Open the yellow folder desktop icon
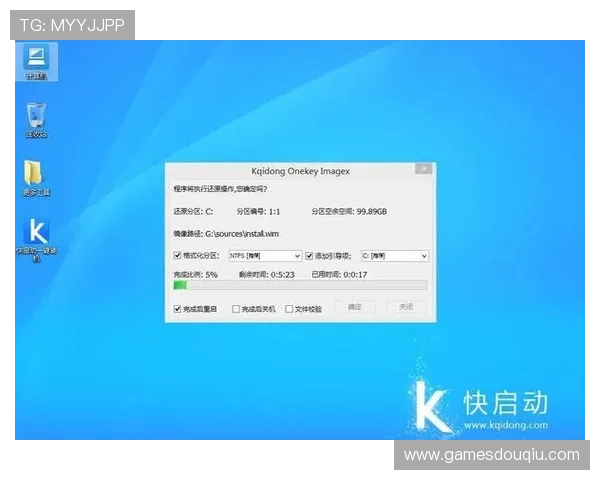The width and height of the screenshot is (600, 480). 36,178
